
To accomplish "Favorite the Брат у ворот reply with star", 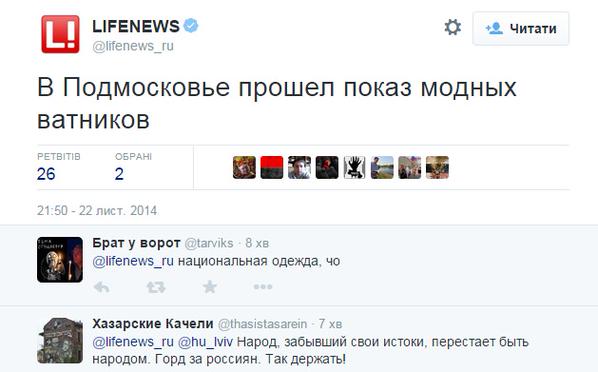I will pyautogui.click(x=210, y=287).
